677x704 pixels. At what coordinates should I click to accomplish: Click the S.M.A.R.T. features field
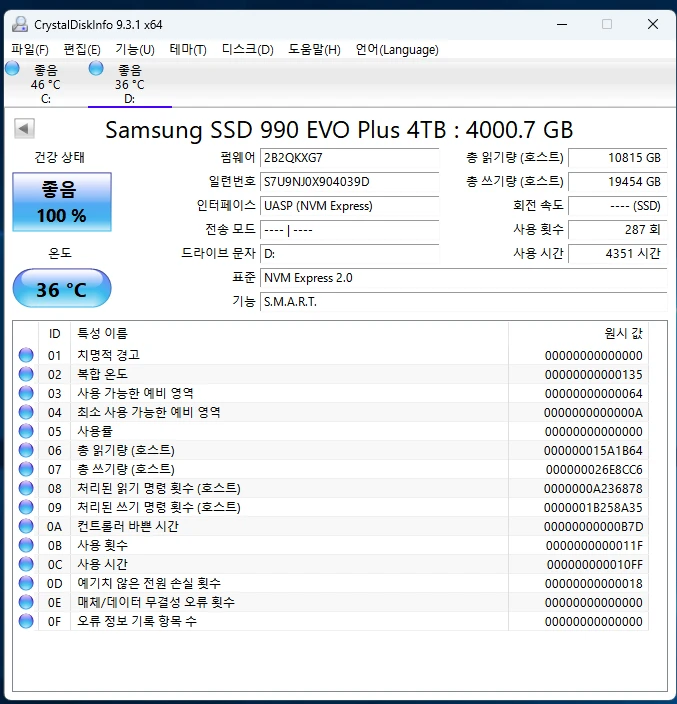tap(464, 302)
